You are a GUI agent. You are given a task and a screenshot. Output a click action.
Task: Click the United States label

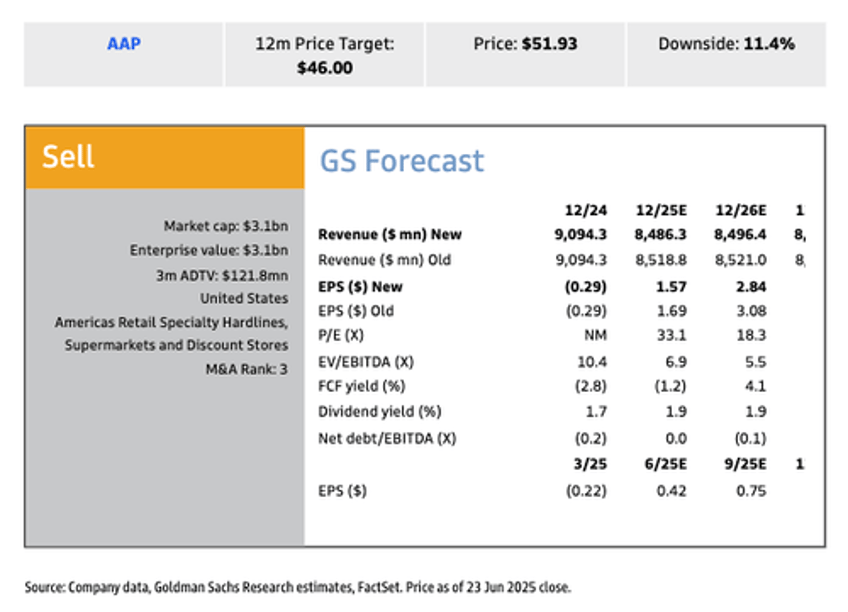[x=244, y=298]
